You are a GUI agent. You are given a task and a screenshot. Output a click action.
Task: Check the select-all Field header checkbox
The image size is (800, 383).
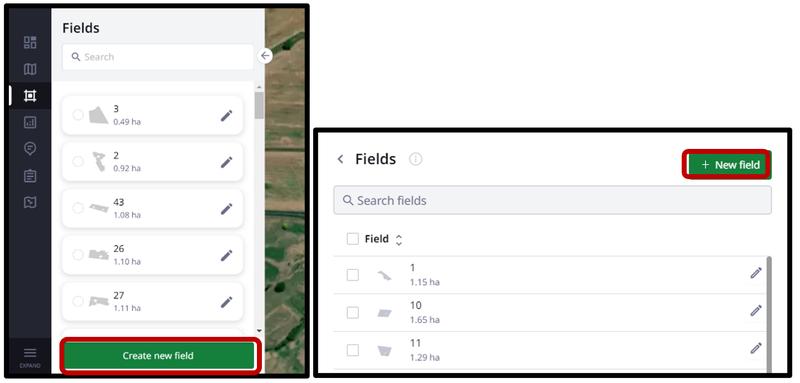[353, 239]
